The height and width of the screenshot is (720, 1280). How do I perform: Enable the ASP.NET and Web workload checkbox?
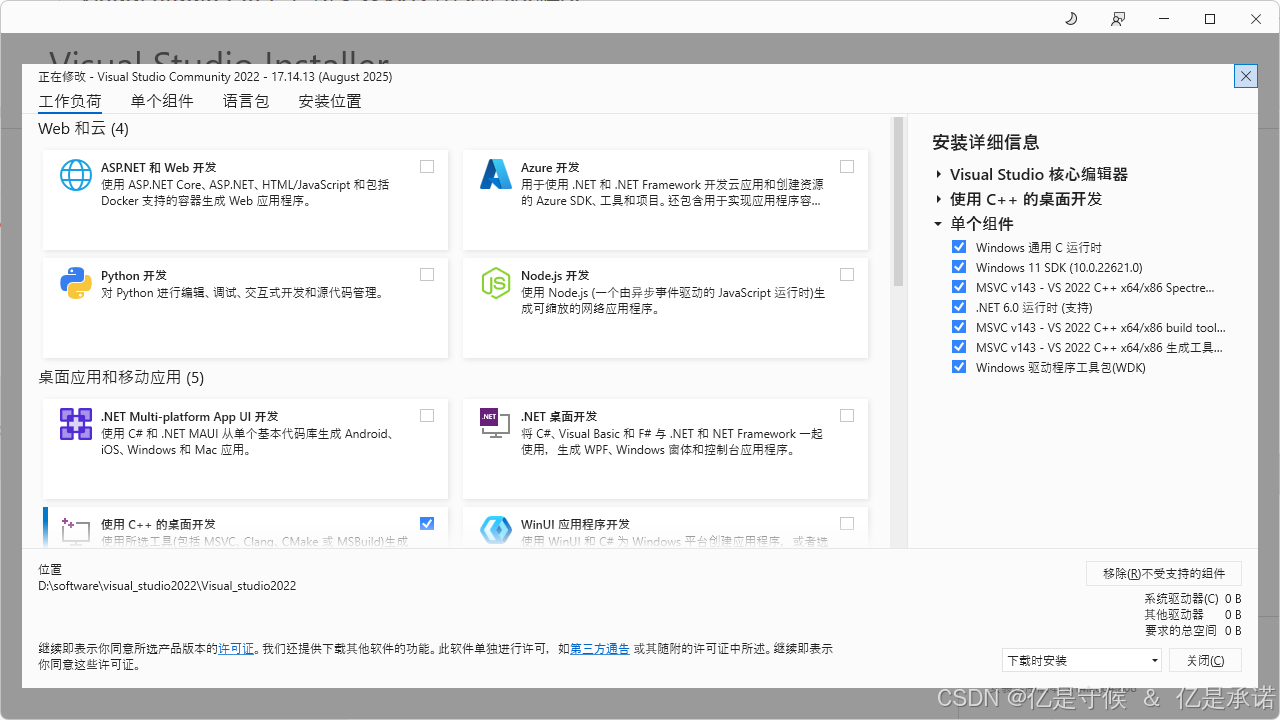[427, 167]
